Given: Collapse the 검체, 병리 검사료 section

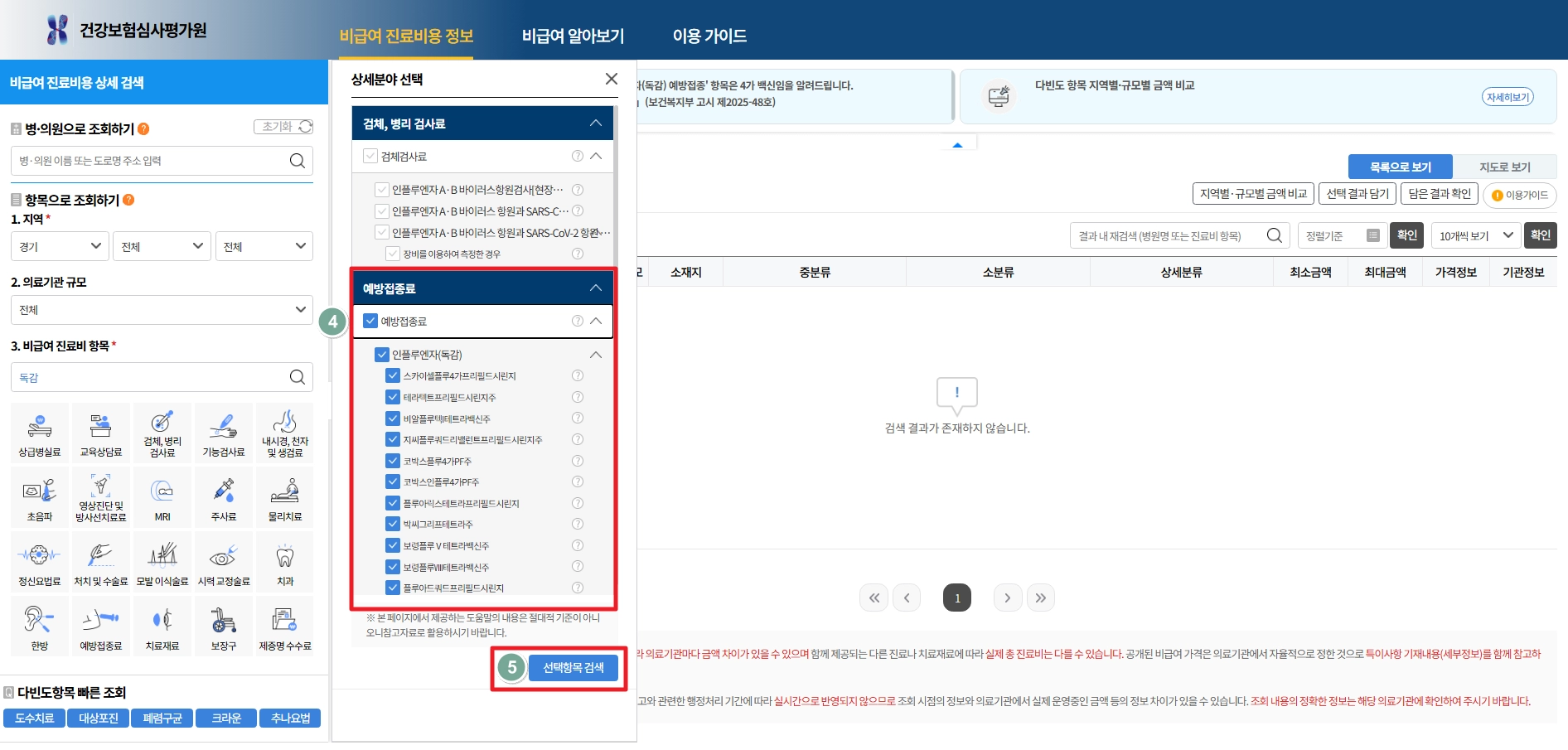Looking at the screenshot, I should click(x=595, y=123).
